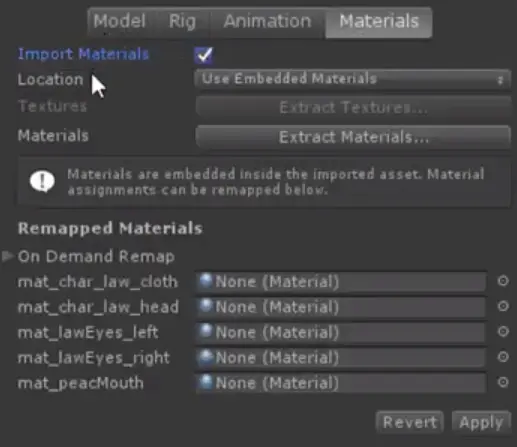Select the mat_char_law_cloth material field

[341, 282]
